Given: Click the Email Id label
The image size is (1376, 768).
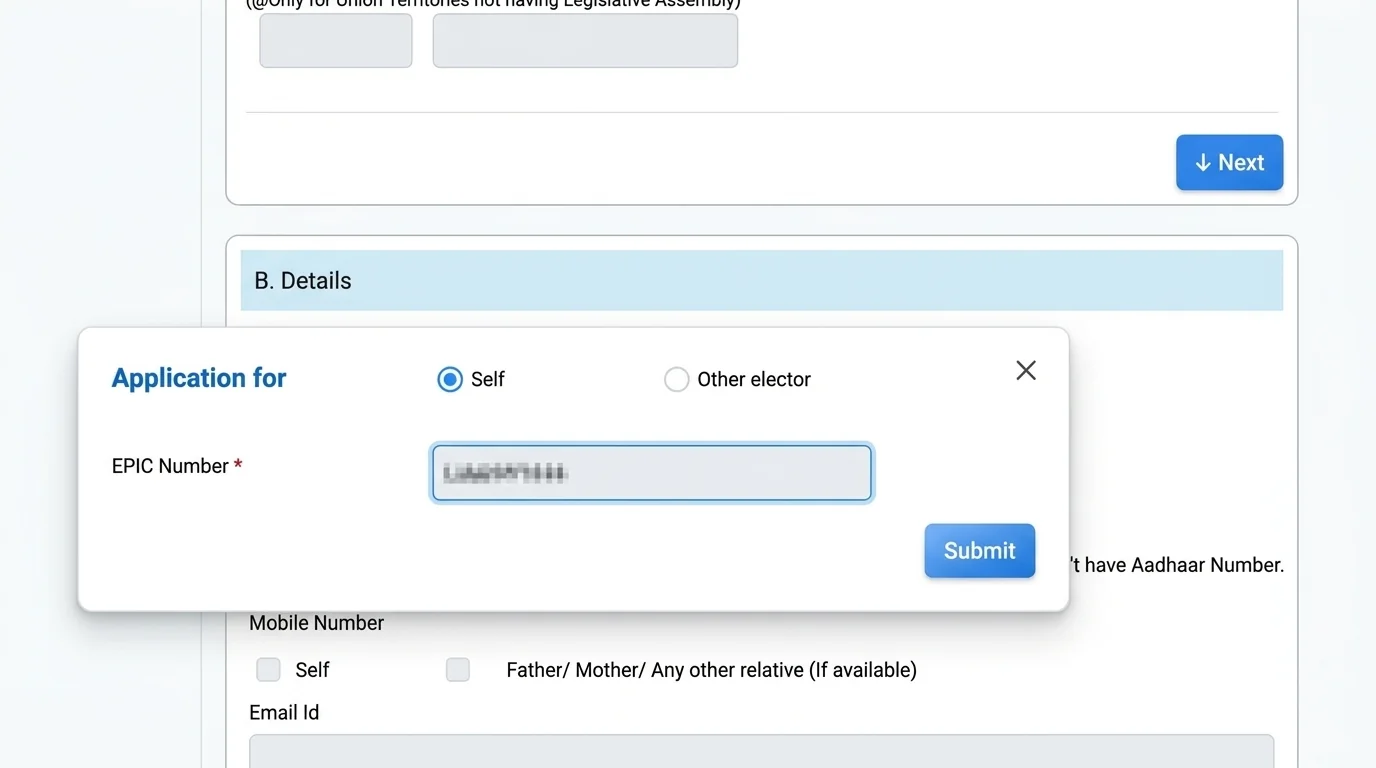Looking at the screenshot, I should 284,713.
